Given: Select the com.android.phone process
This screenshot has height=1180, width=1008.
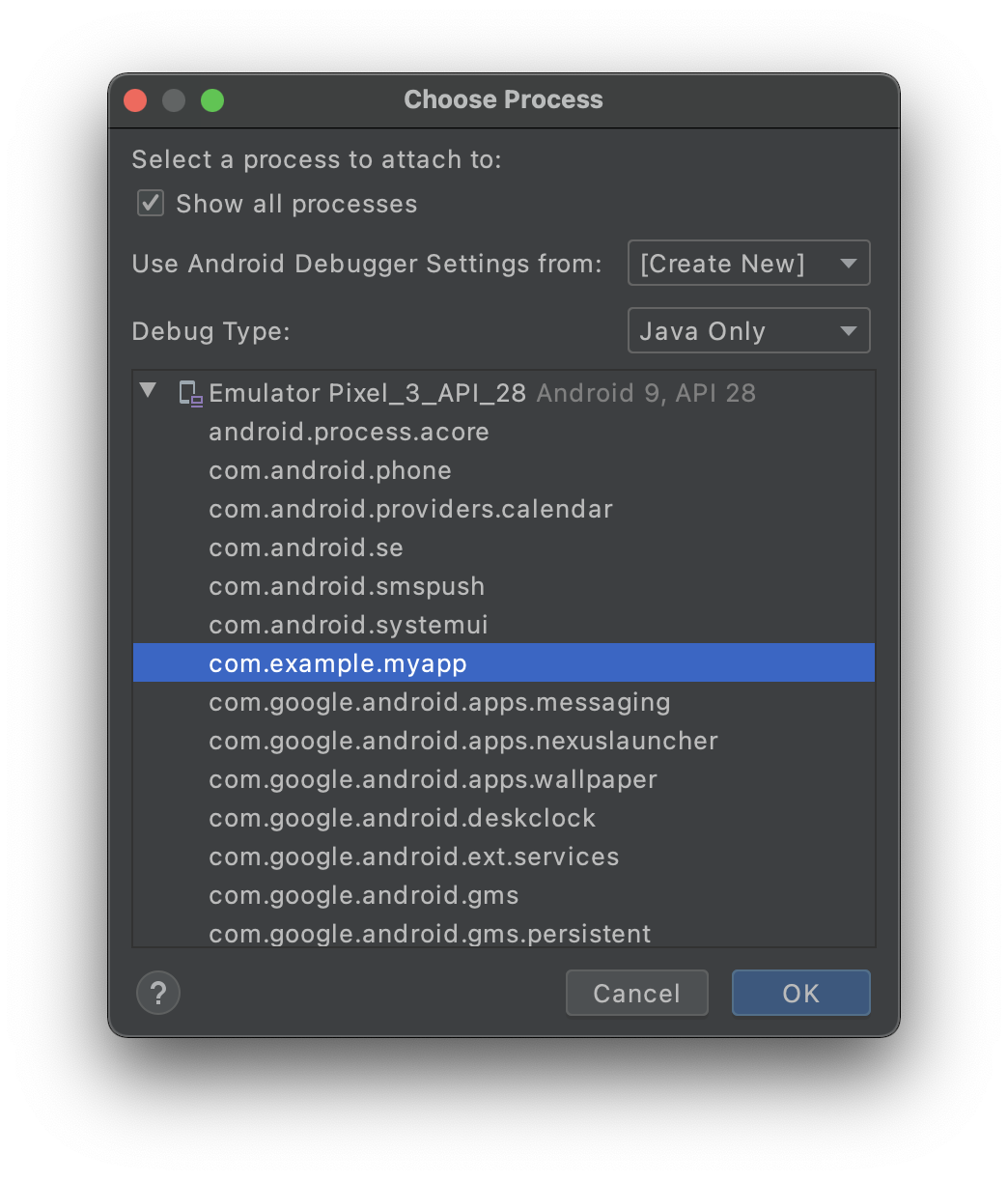Looking at the screenshot, I should click(x=504, y=470).
